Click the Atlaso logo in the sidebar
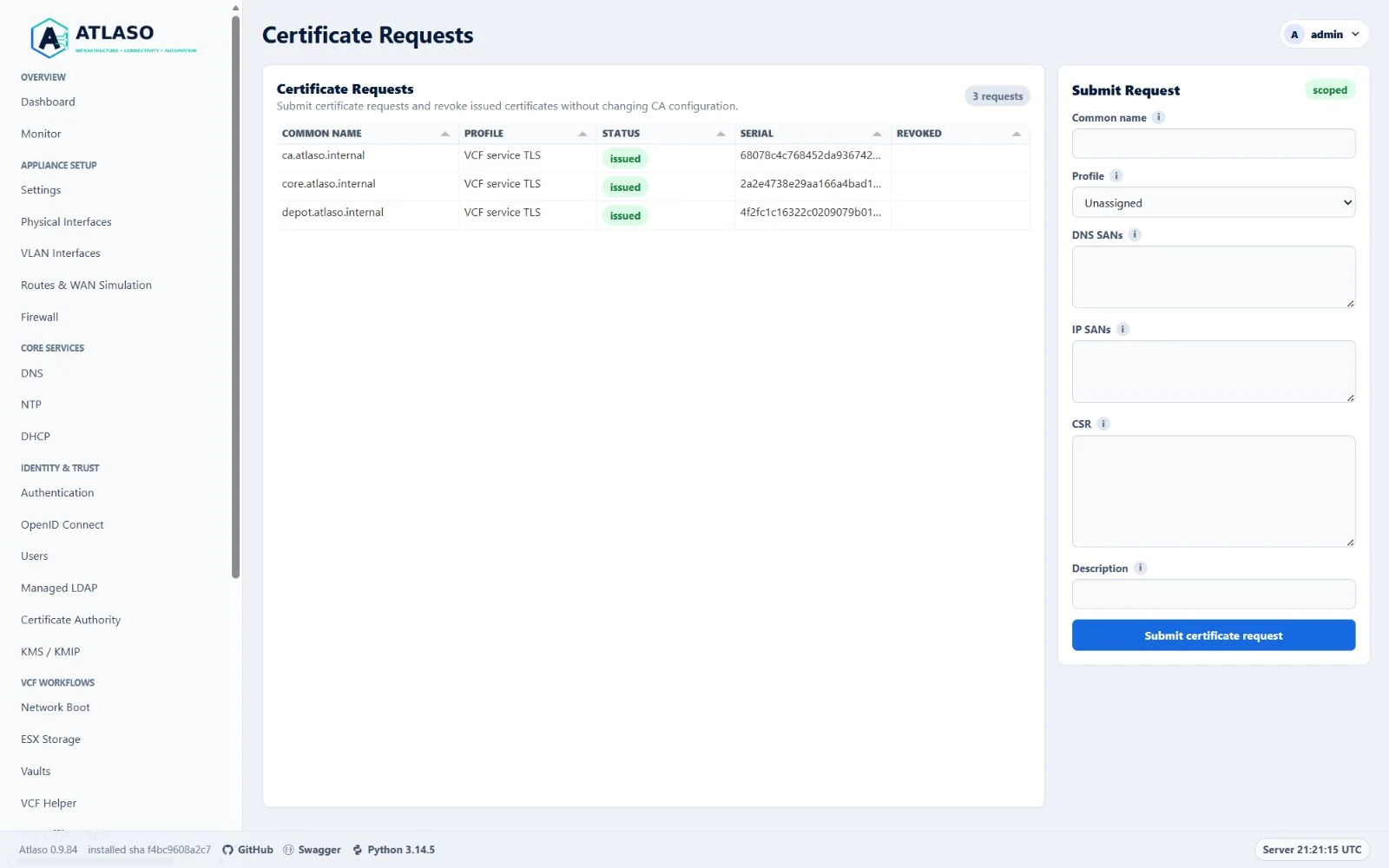Viewport: 1389px width, 868px height. (x=114, y=37)
